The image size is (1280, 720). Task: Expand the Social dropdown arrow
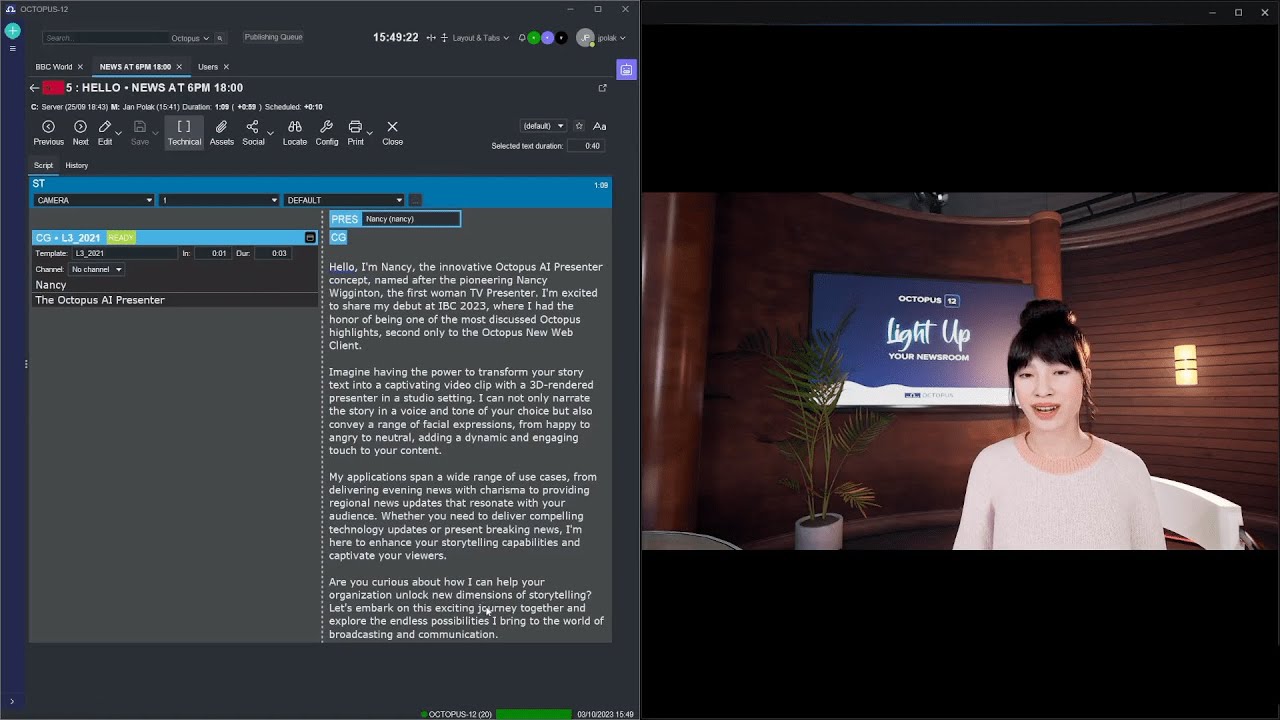pos(270,133)
